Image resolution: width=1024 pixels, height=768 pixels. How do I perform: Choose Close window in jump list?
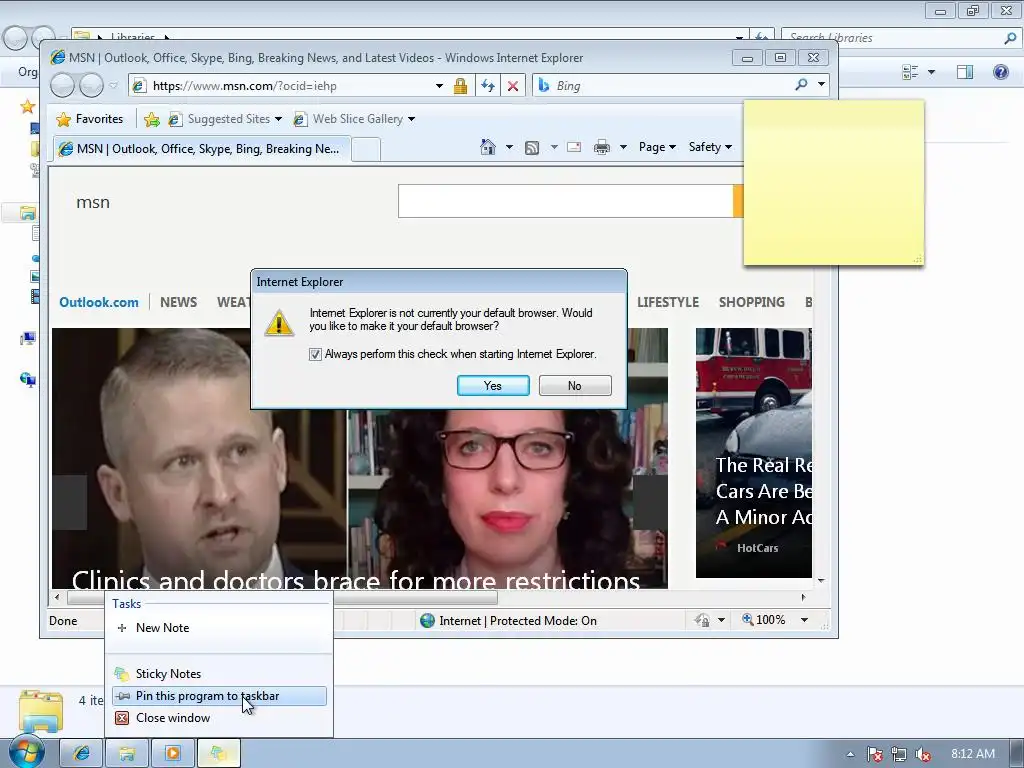coord(219,718)
